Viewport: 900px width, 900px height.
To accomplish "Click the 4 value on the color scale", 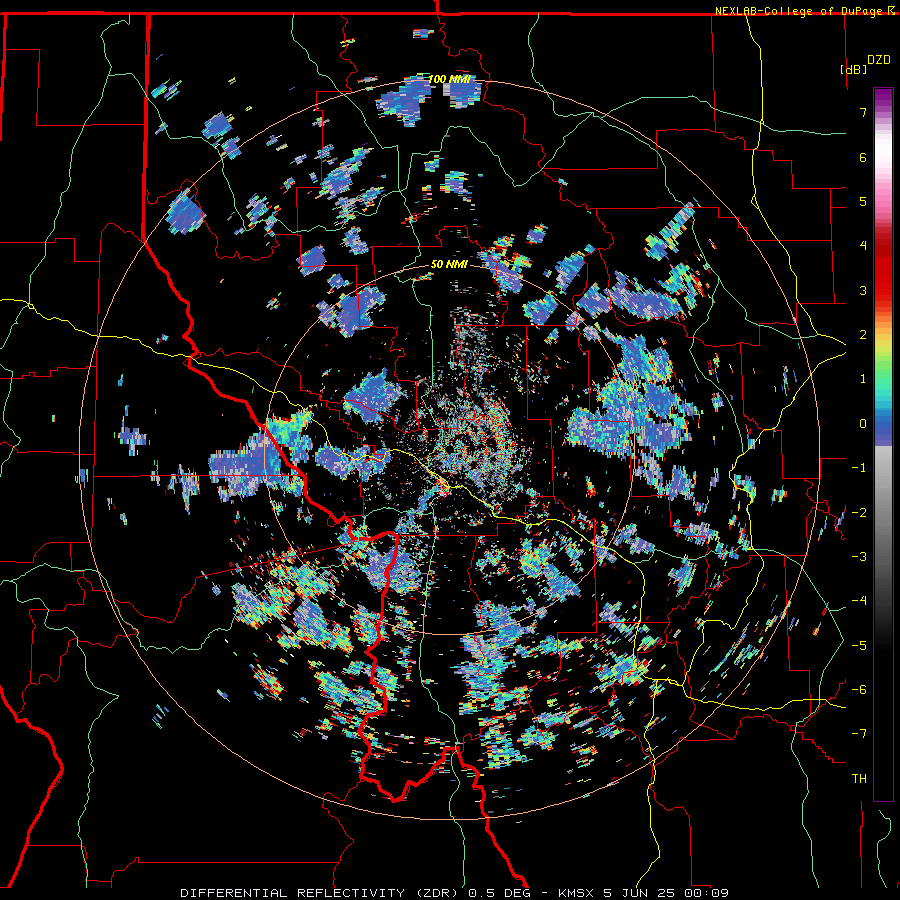I will [x=863, y=246].
